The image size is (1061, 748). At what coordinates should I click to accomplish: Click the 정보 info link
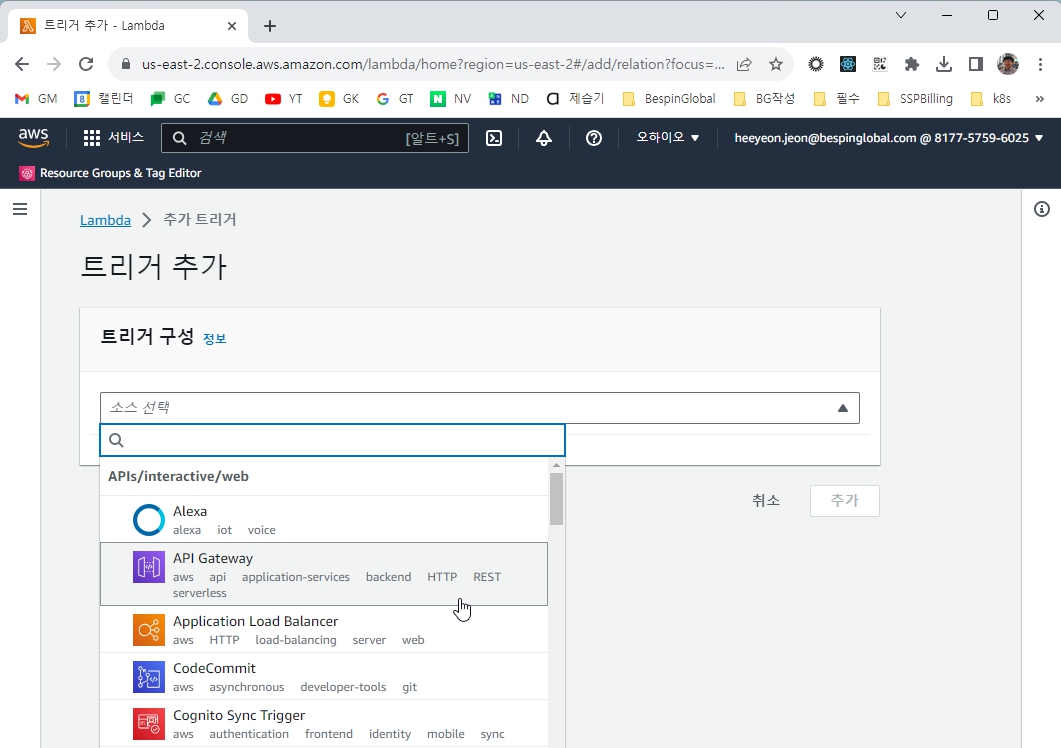215,338
